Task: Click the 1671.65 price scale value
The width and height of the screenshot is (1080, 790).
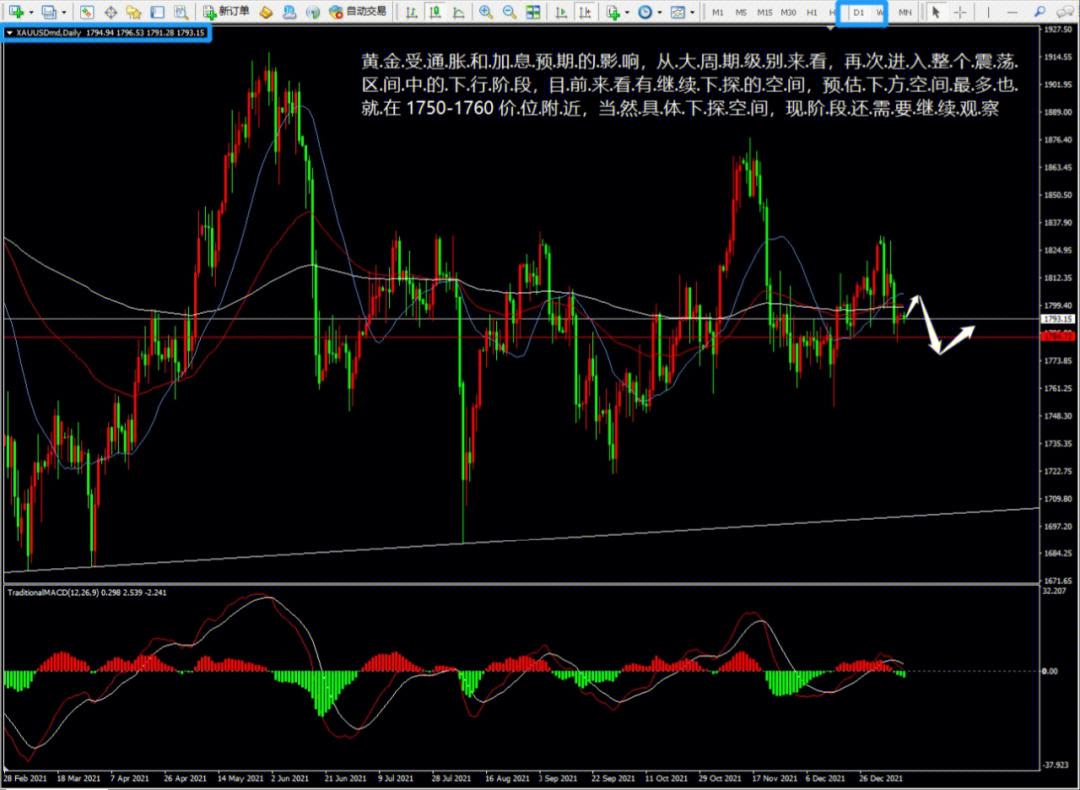Action: click(1059, 581)
